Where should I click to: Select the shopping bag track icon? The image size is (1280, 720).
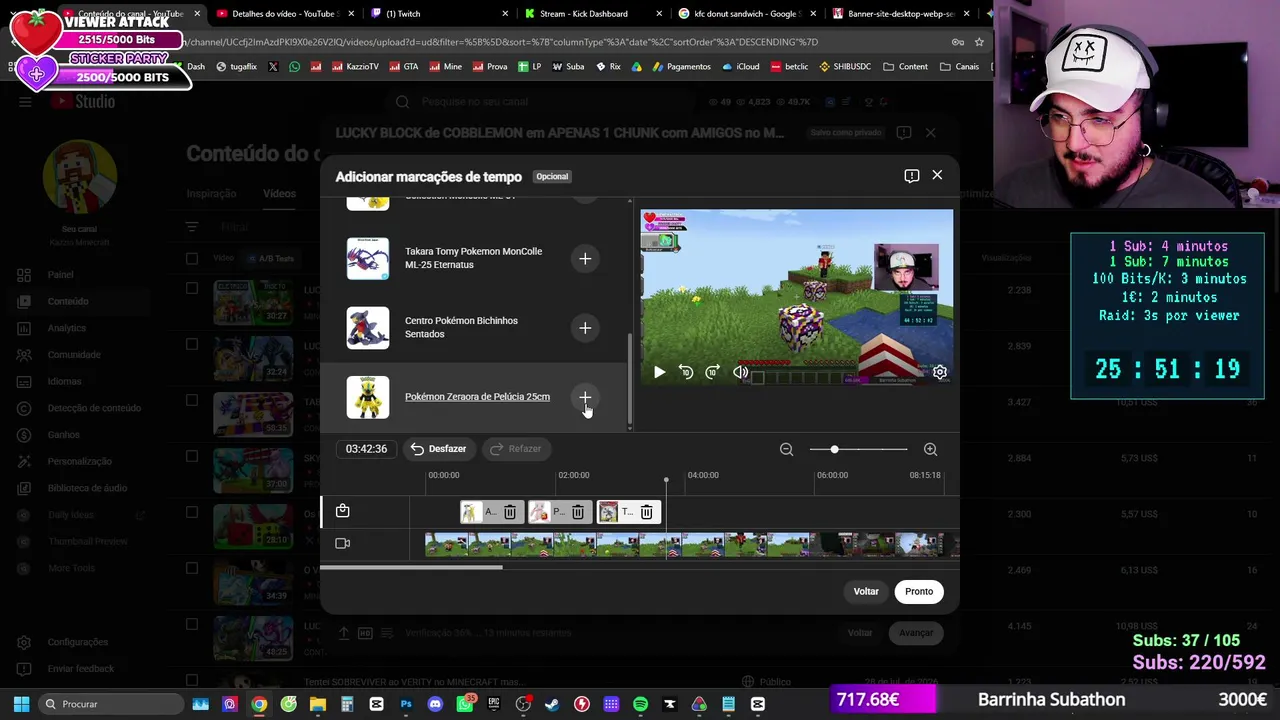343,511
